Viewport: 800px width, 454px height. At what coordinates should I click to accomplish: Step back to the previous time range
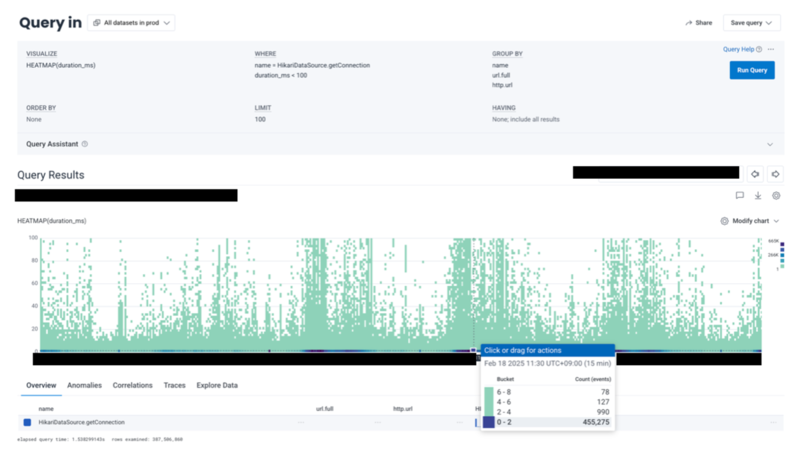pos(755,174)
